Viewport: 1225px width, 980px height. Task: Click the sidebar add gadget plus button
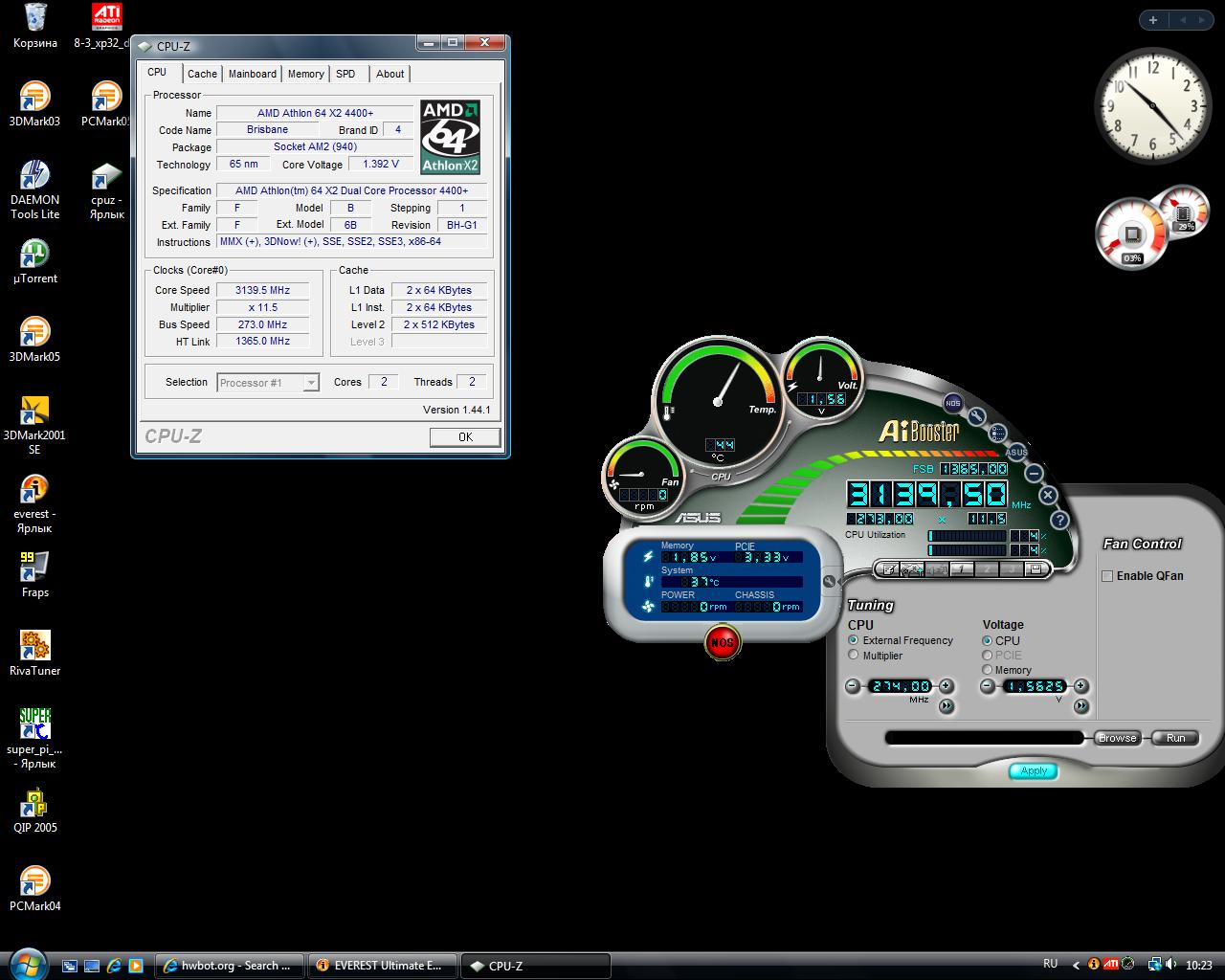click(x=1153, y=19)
